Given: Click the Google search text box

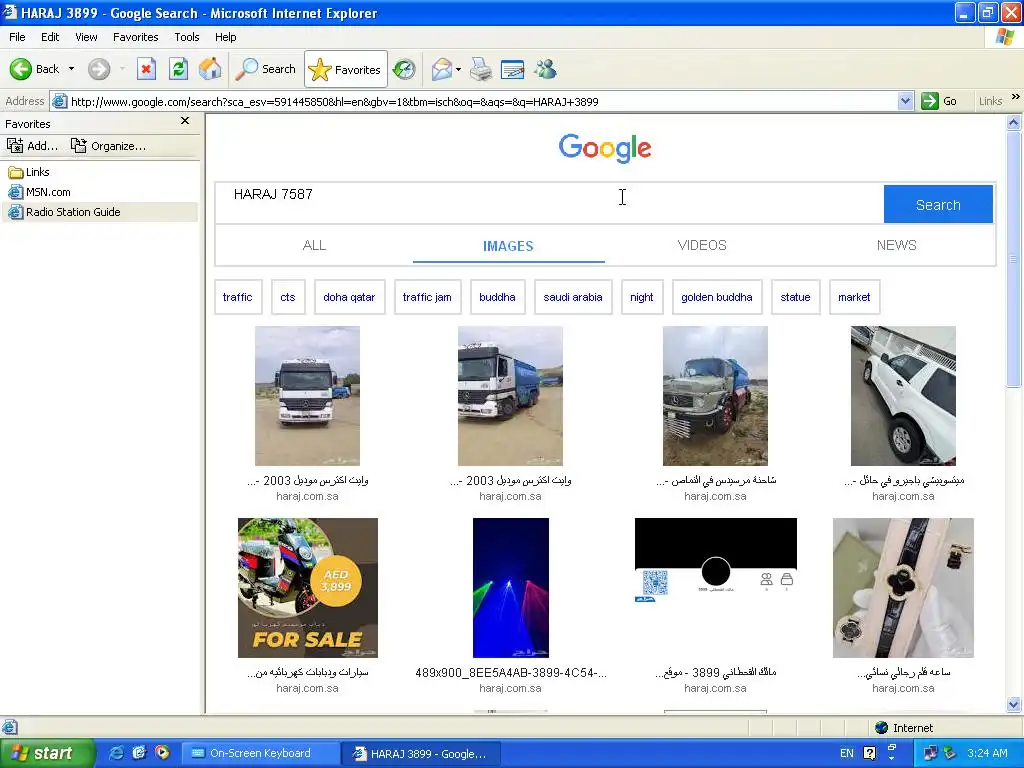Looking at the screenshot, I should coord(549,203).
